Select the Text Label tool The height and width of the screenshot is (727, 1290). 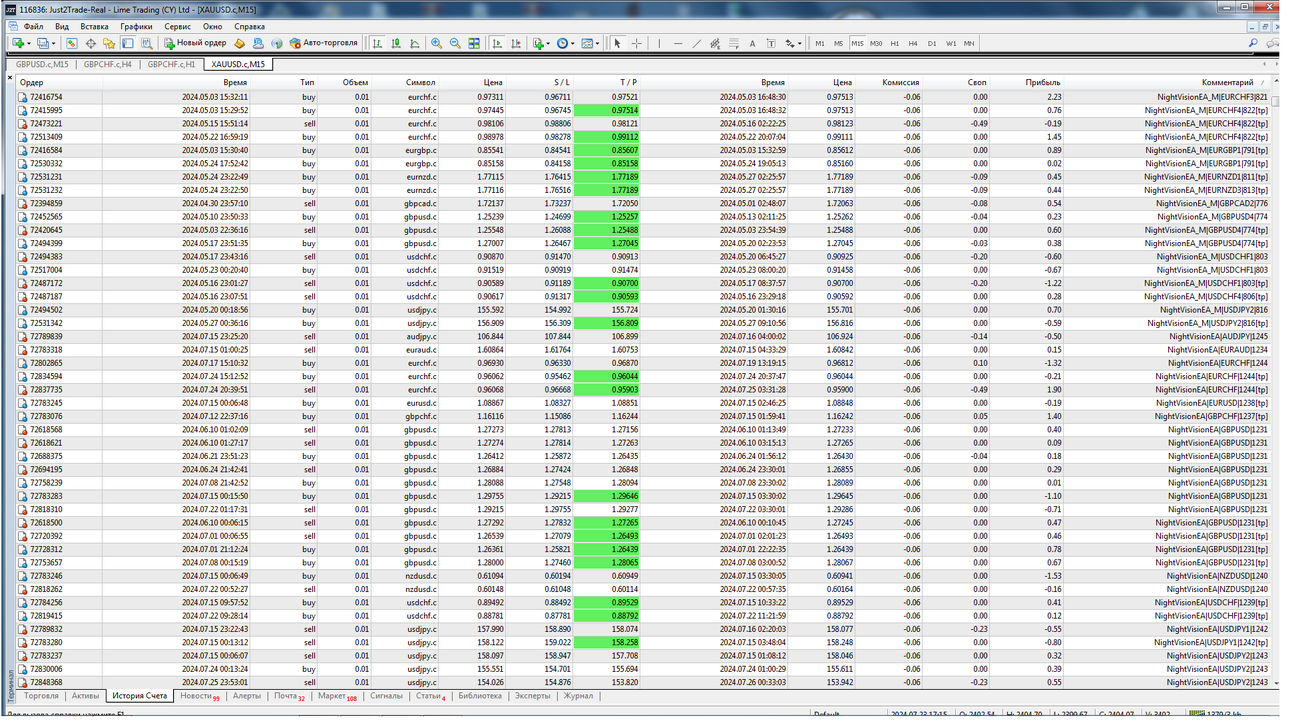tap(771, 43)
